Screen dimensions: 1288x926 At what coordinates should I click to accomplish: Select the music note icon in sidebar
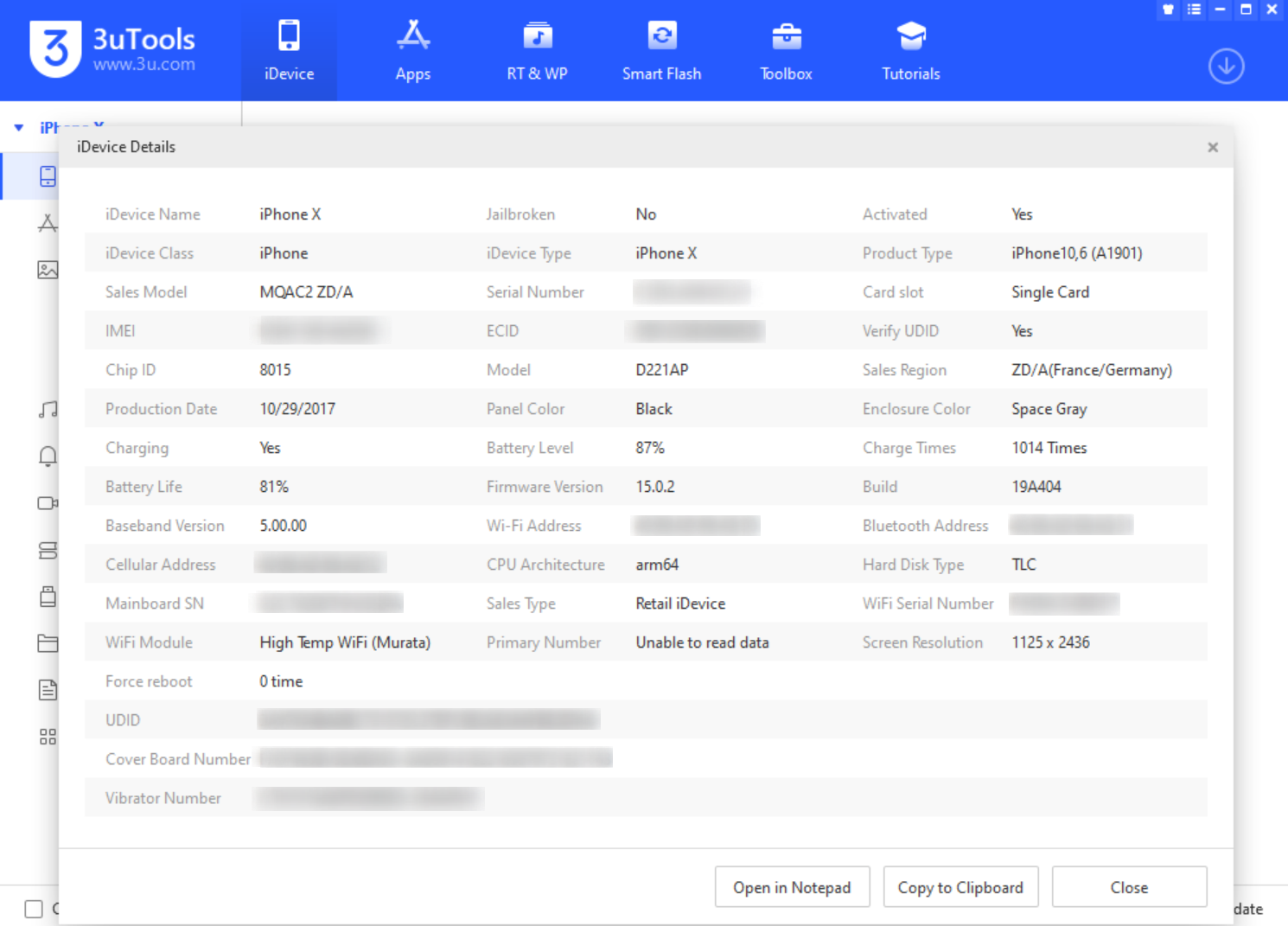48,410
